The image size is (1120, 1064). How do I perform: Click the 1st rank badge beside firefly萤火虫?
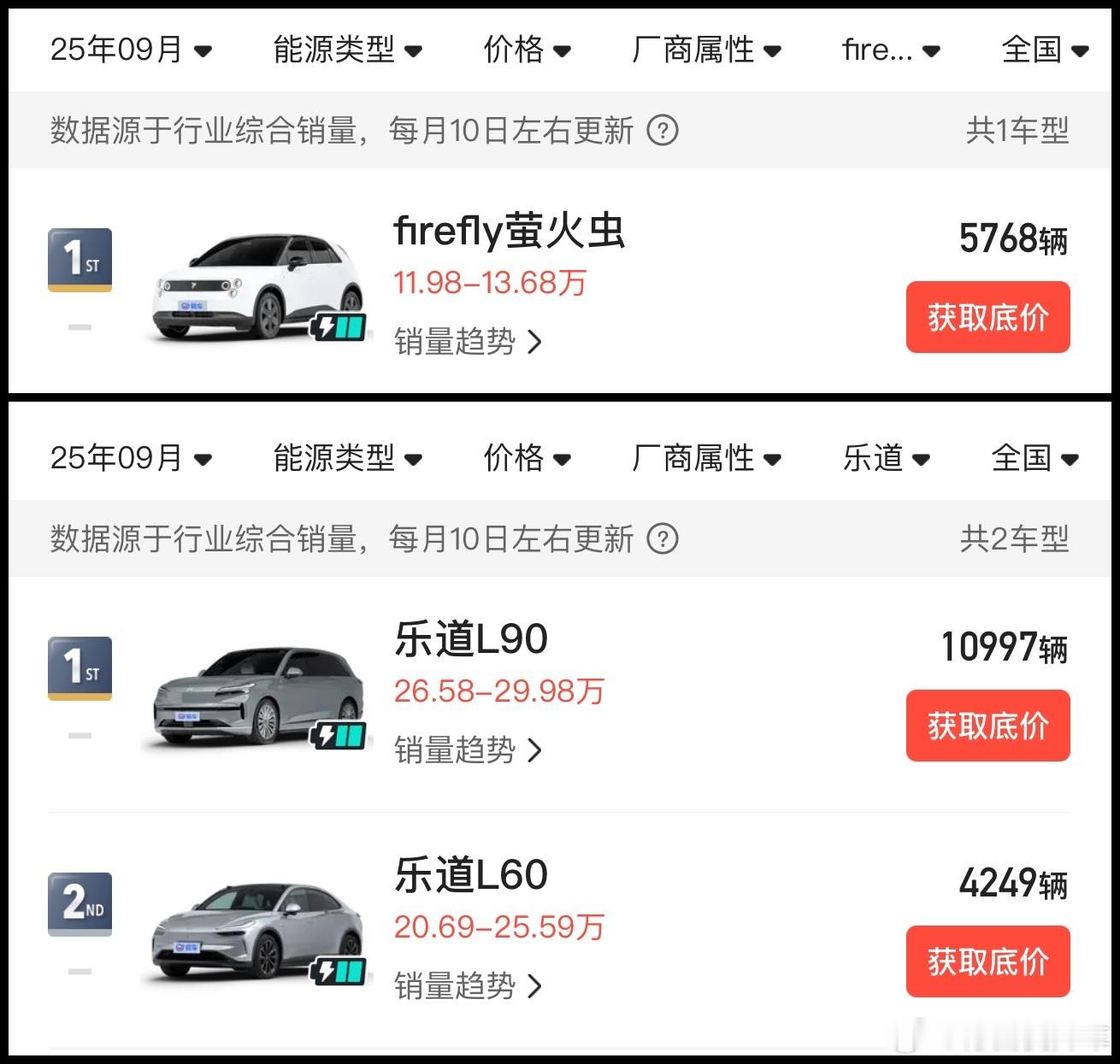(x=80, y=260)
